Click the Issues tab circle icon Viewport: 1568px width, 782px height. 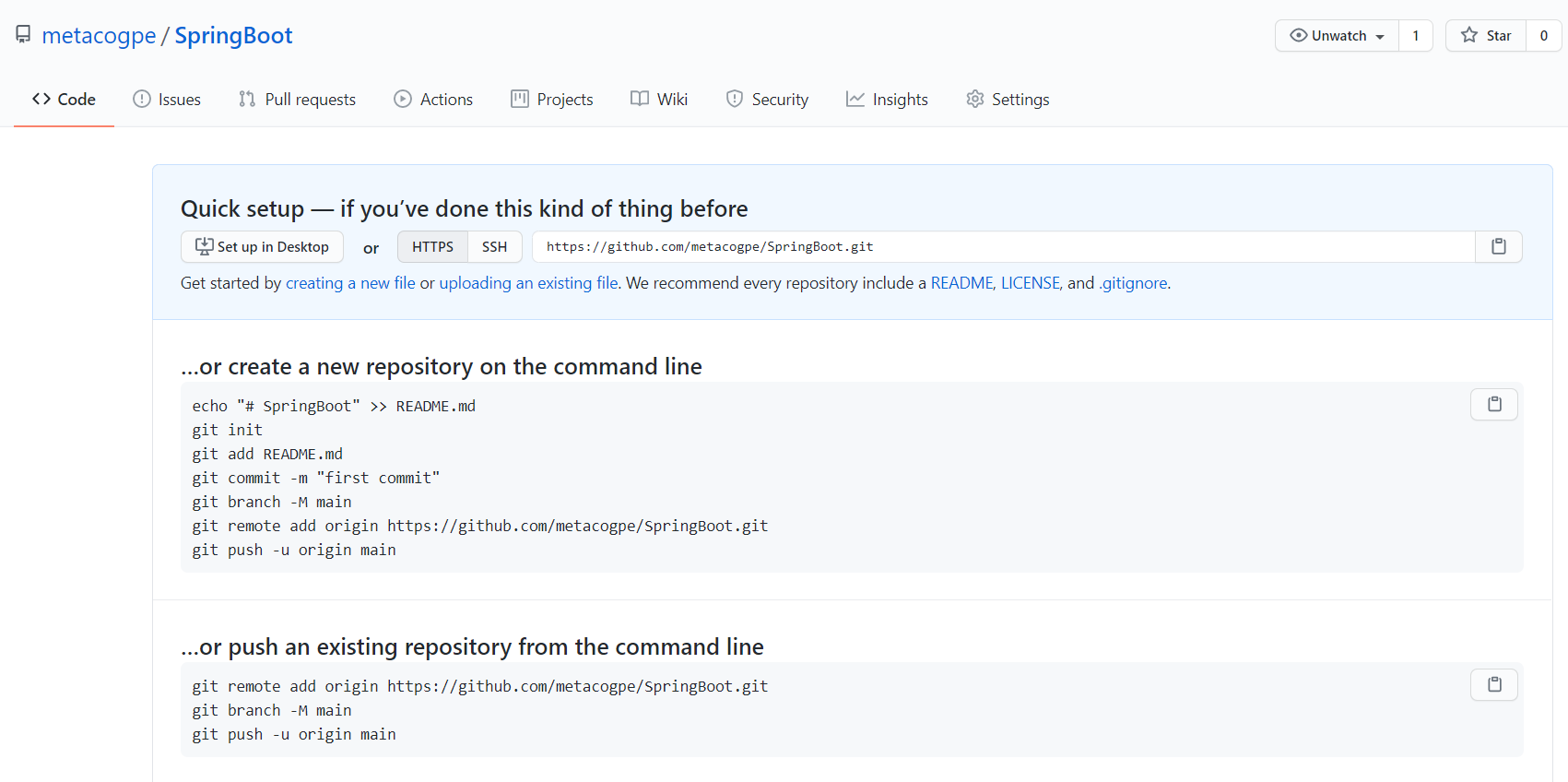coord(141,99)
